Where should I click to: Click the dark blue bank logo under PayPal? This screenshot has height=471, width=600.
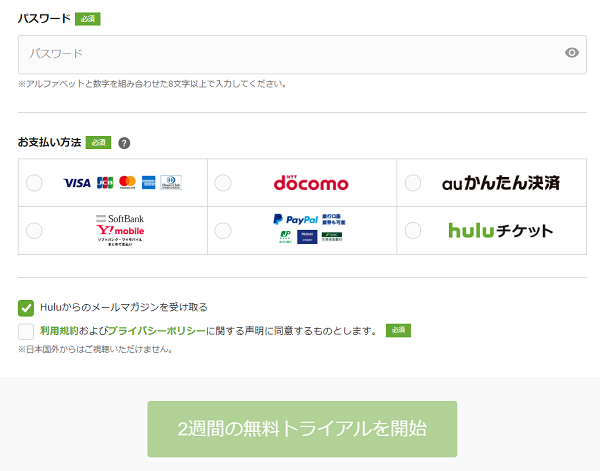(307, 237)
